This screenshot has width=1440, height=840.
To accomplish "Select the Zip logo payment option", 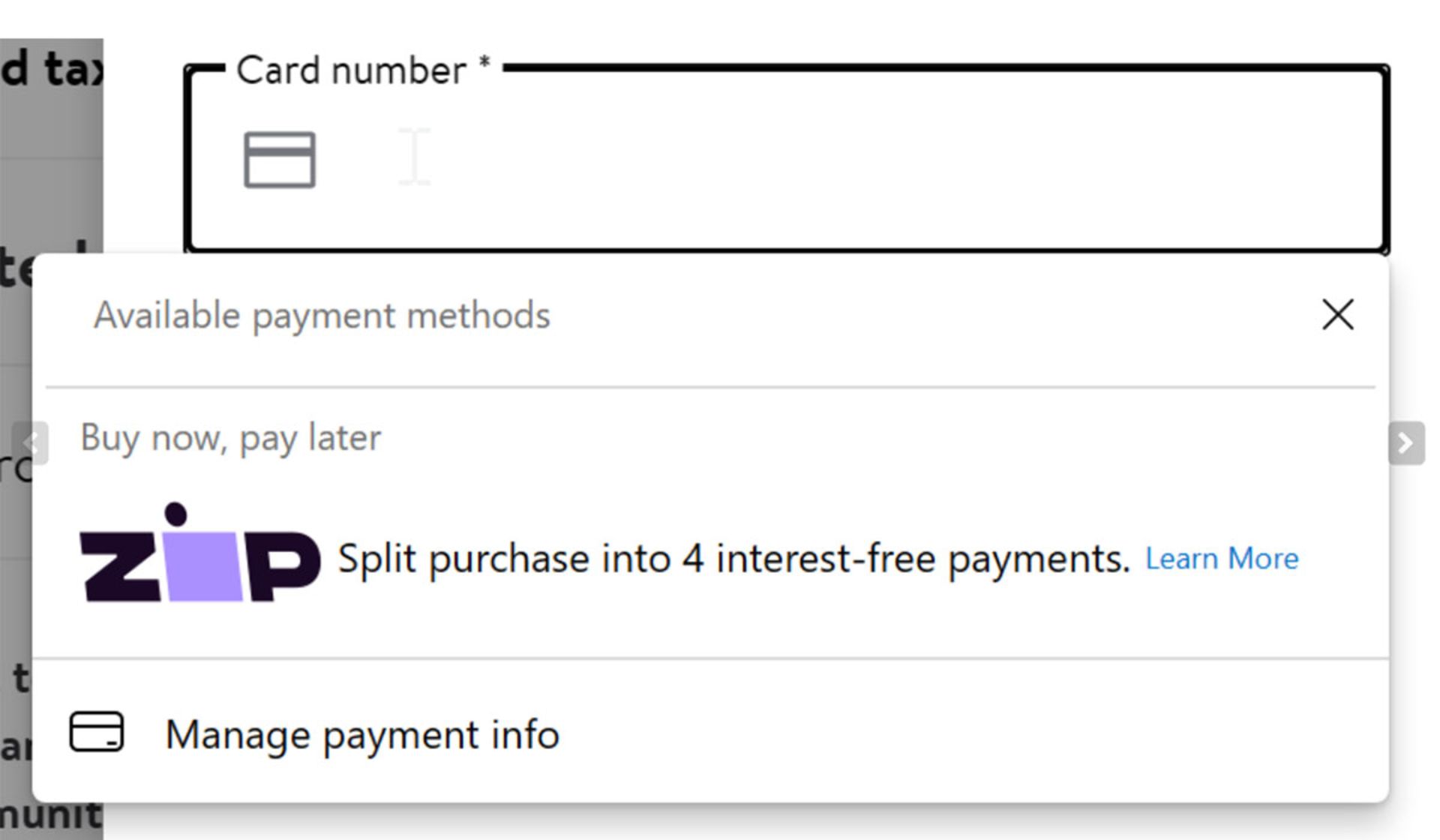I will [x=200, y=553].
